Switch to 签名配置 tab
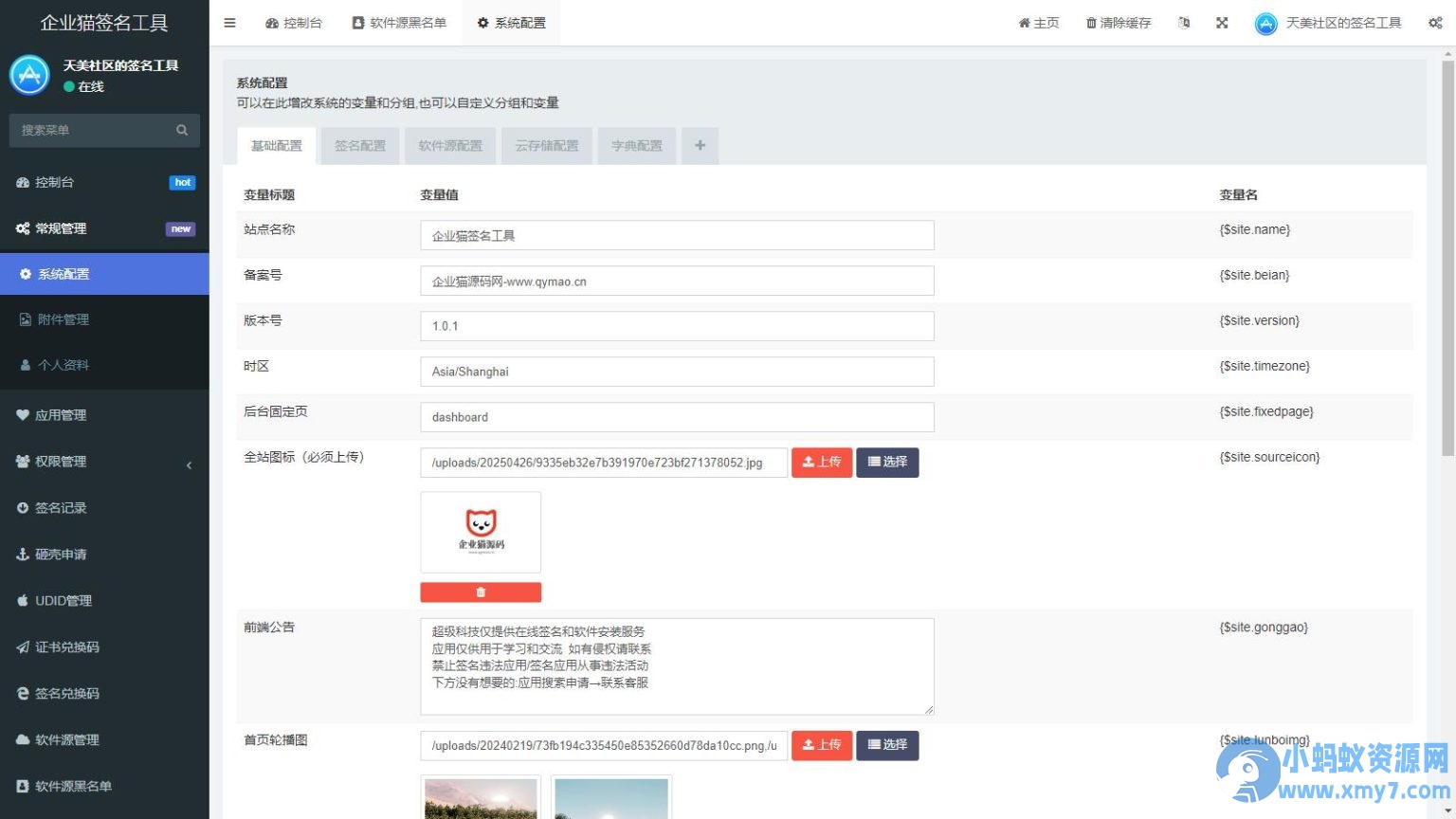Image resolution: width=1456 pixels, height=819 pixels. [360, 146]
